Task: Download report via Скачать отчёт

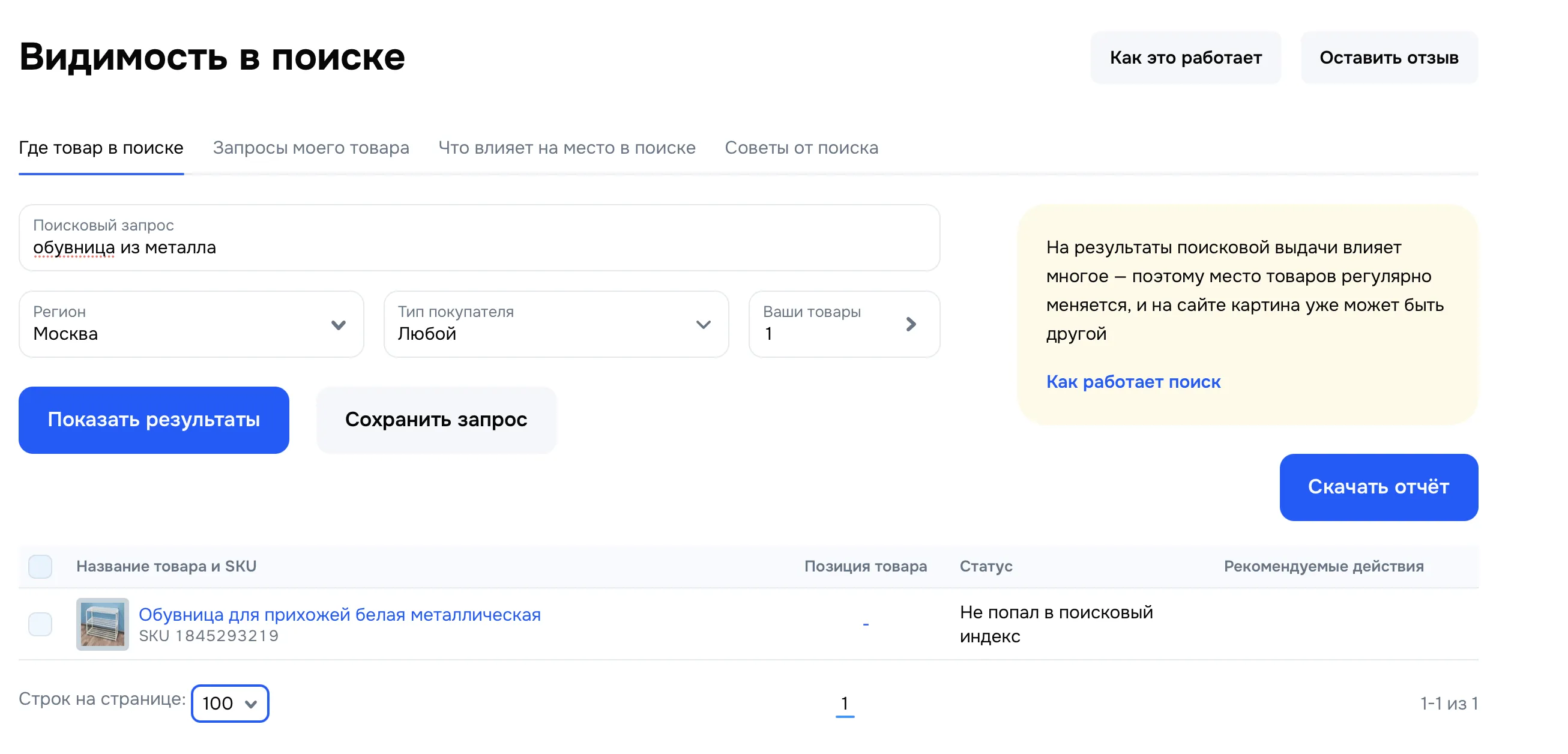Action: tap(1378, 487)
